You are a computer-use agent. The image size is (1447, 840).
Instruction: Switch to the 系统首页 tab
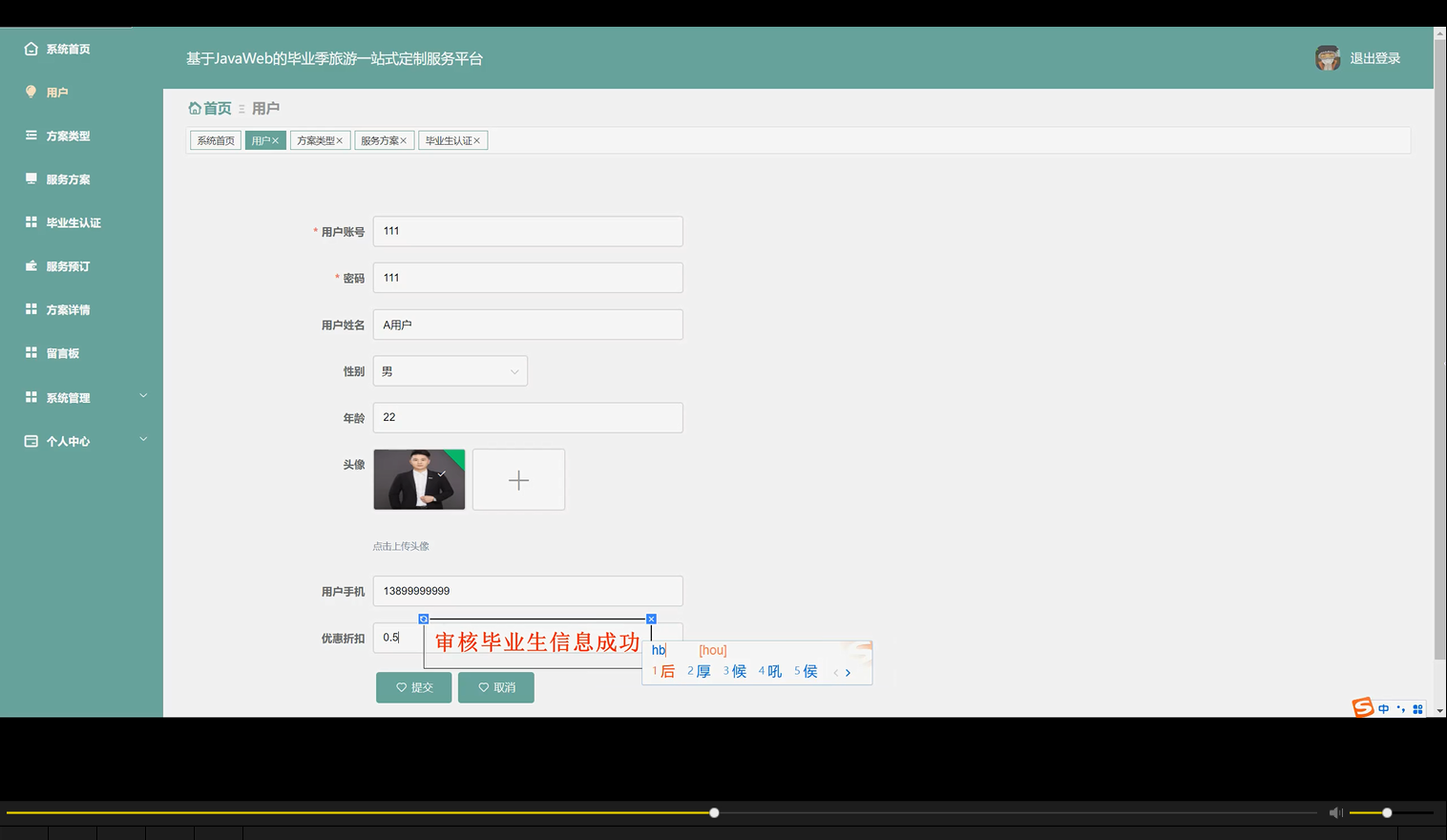(216, 140)
